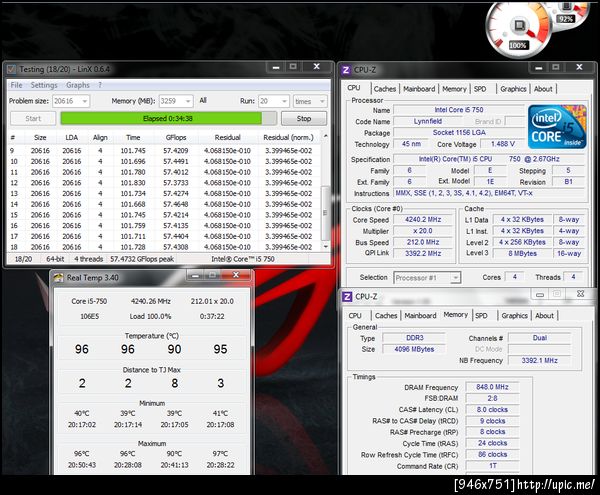Image resolution: width=600 pixels, height=495 pixels.
Task: Select the About tab in lower CPU-Z window
Action: click(x=544, y=316)
